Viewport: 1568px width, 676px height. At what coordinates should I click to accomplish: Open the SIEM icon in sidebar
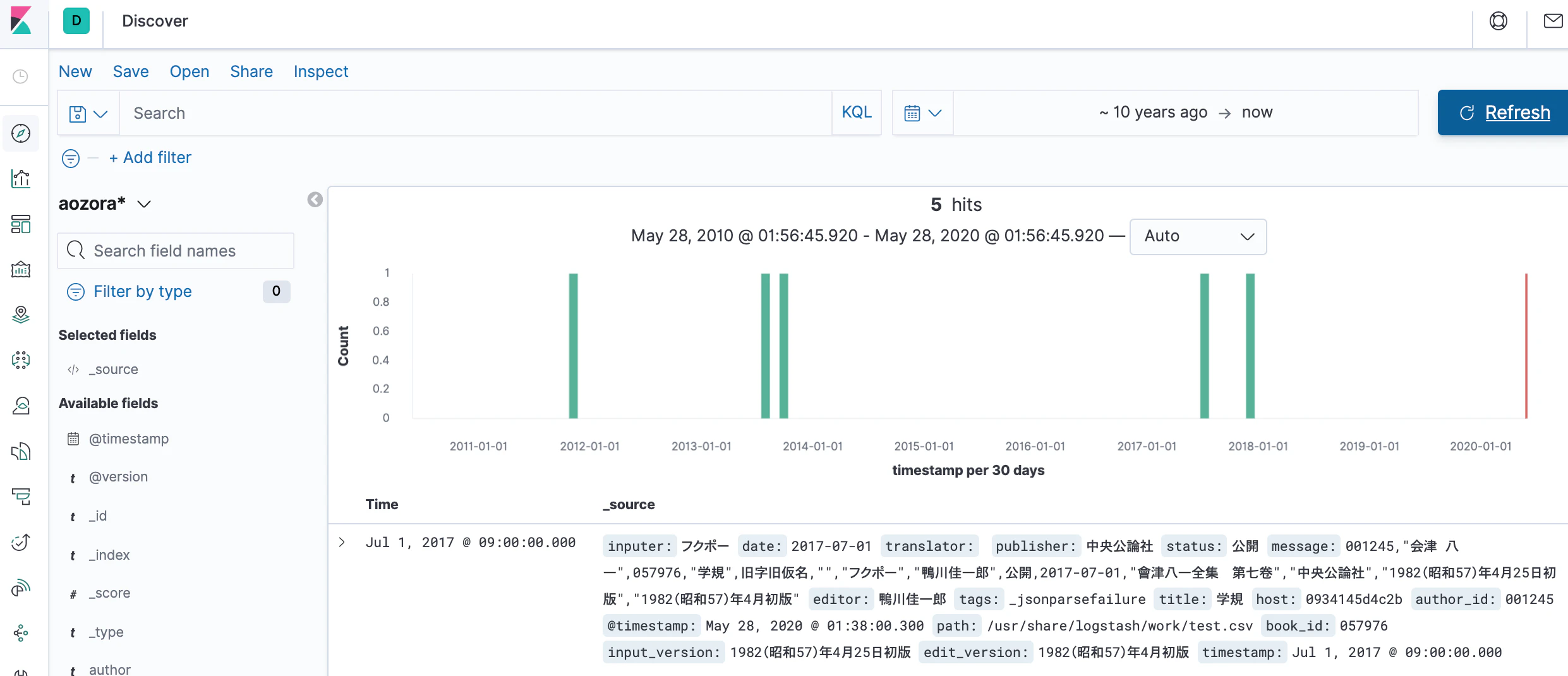coord(21,588)
